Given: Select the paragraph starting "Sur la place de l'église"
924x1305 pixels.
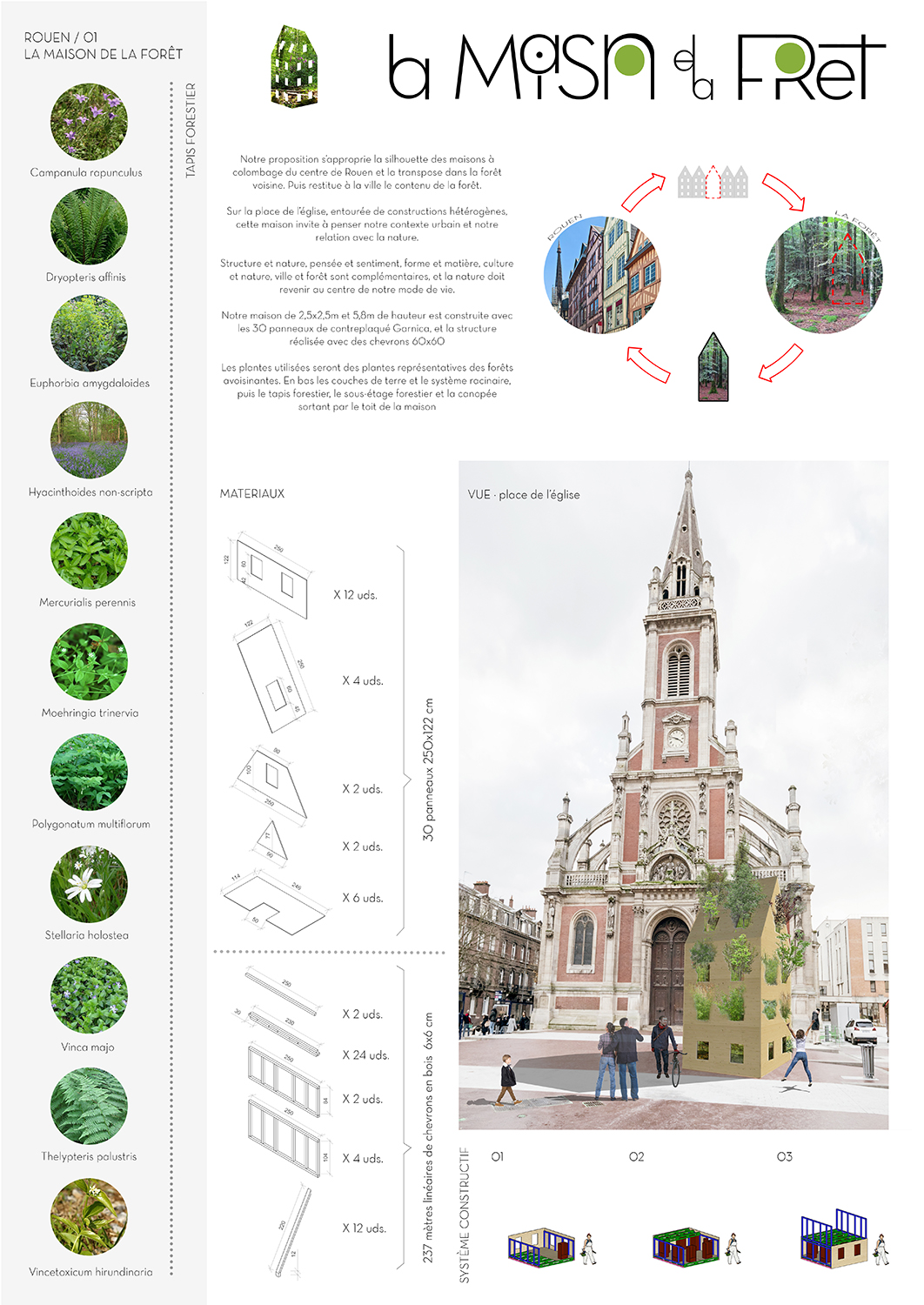Looking at the screenshot, I should [x=367, y=224].
